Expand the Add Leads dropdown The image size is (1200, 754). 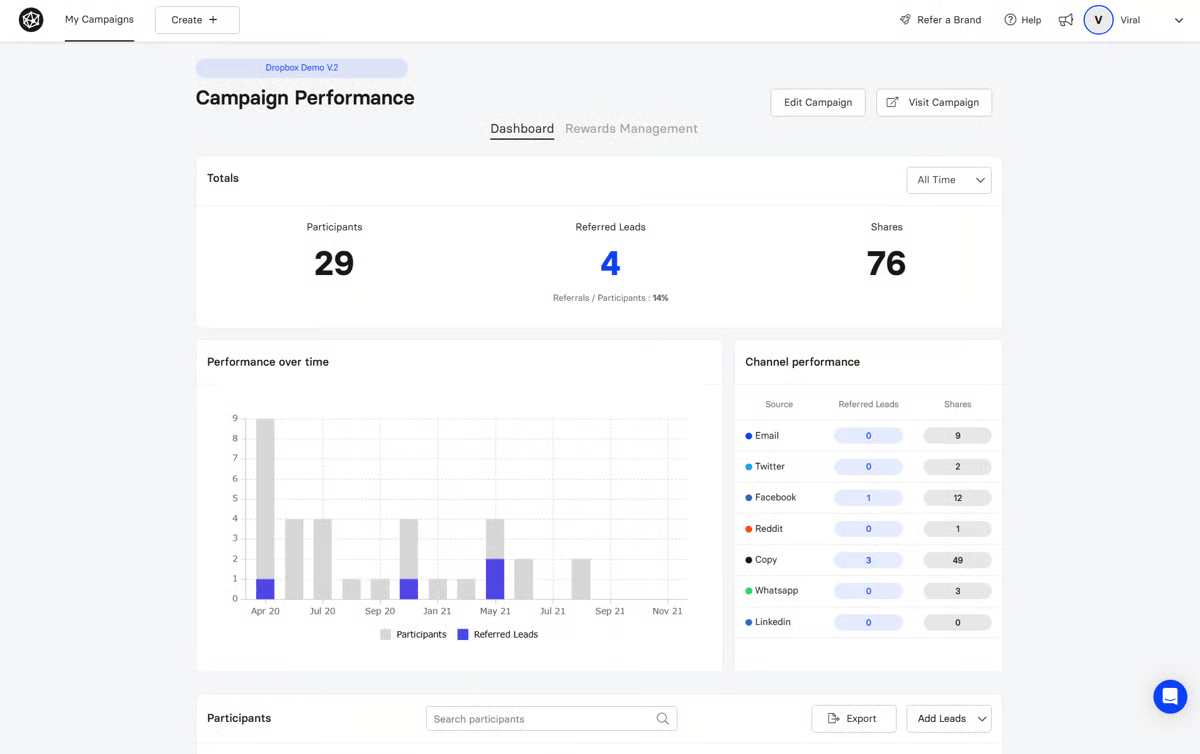(x=949, y=719)
